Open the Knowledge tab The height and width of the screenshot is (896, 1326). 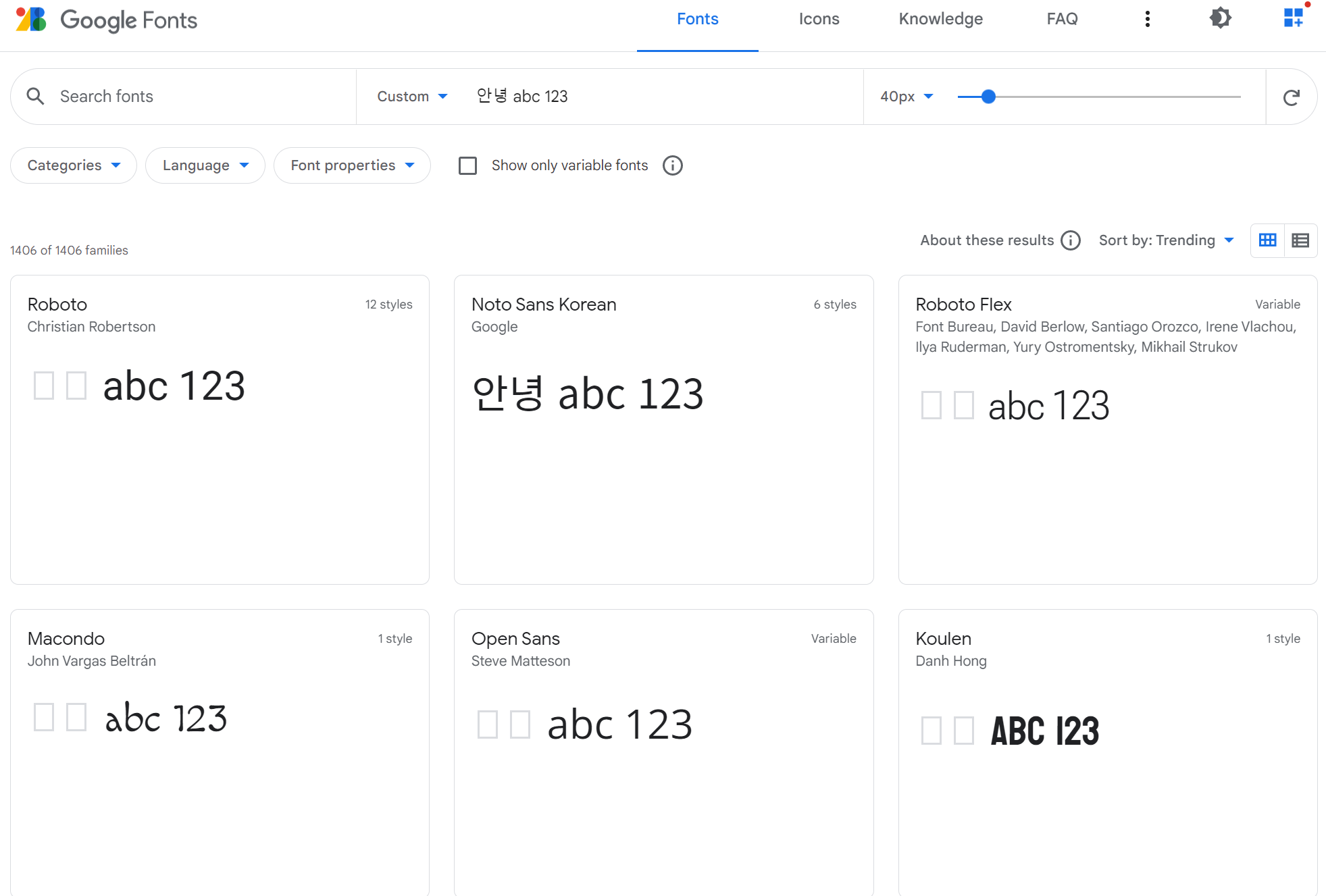(x=940, y=19)
